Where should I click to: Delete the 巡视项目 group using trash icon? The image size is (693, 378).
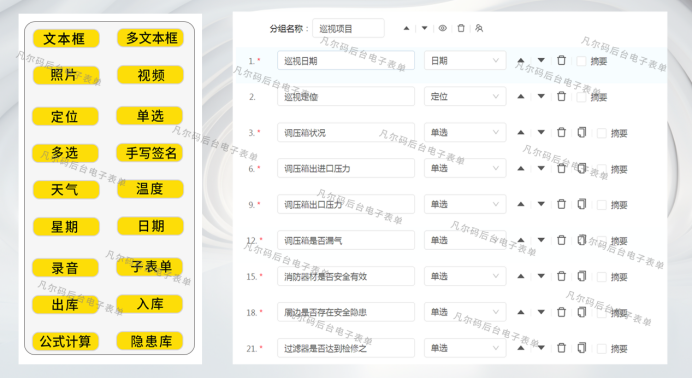pyautogui.click(x=461, y=28)
